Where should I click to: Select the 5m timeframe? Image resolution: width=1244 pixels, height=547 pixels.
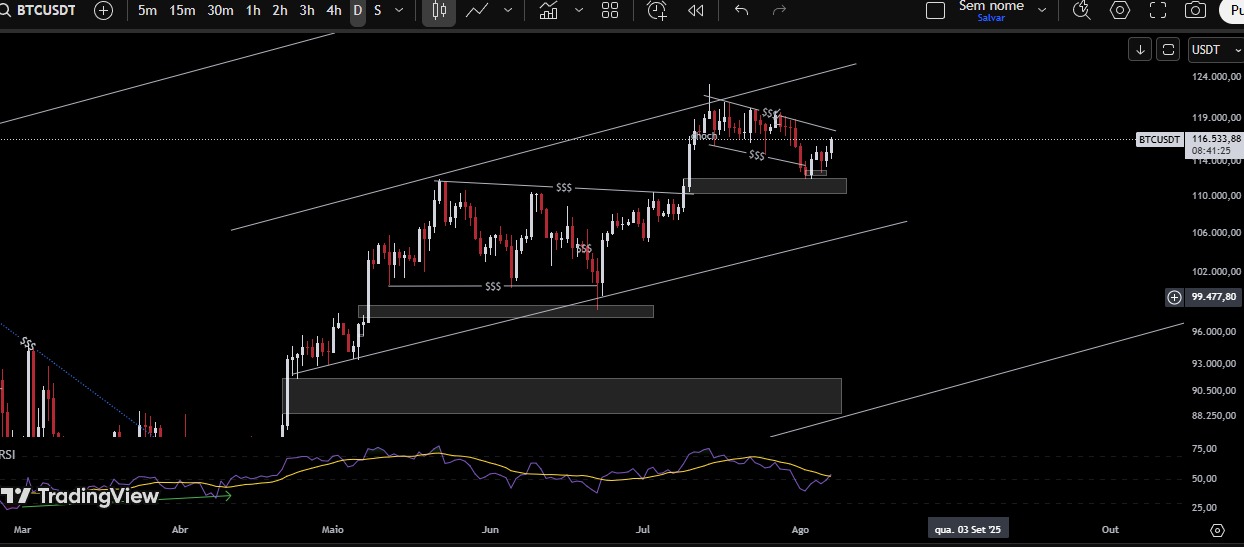click(x=147, y=11)
